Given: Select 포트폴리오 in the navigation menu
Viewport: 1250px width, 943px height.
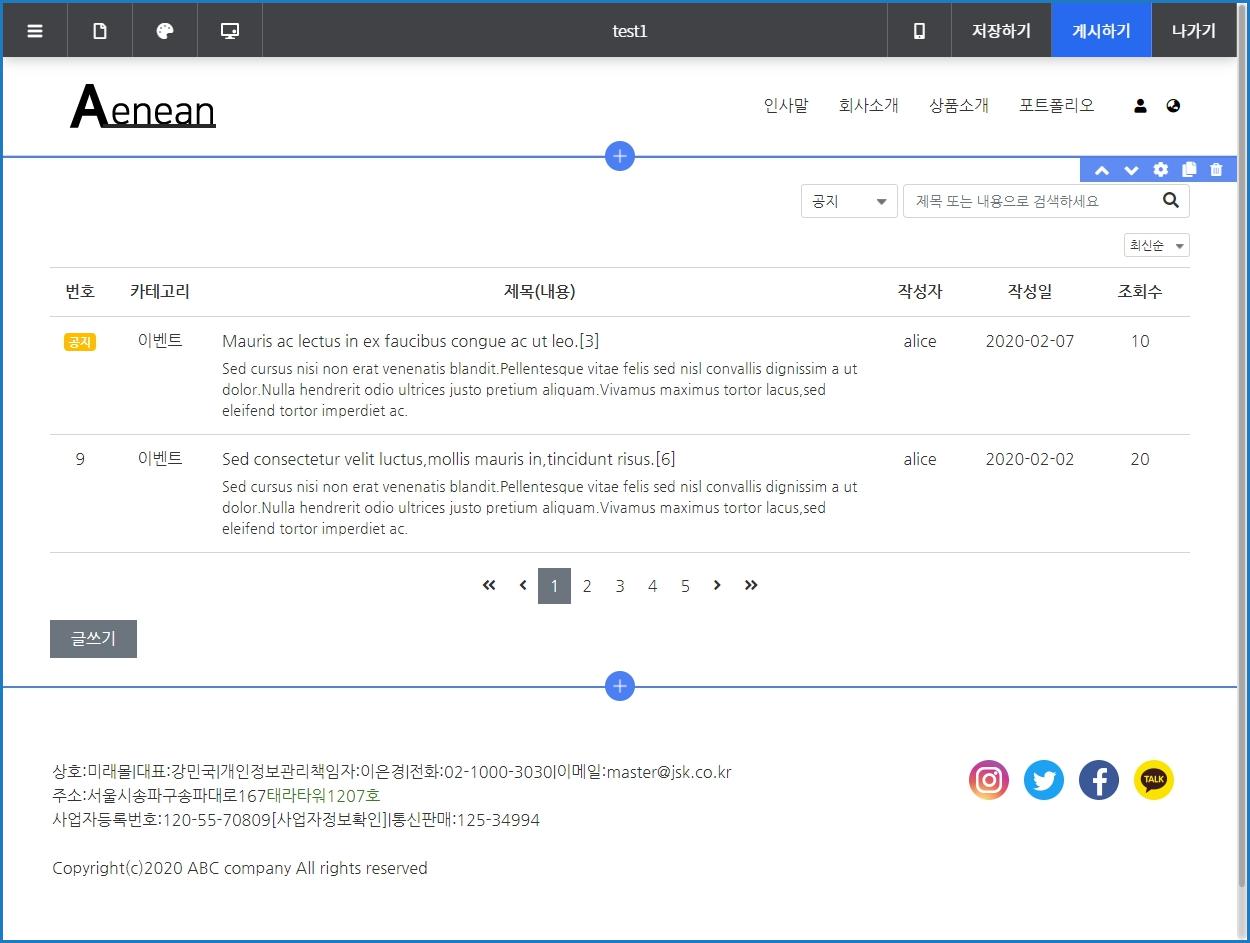Looking at the screenshot, I should click(x=1056, y=106).
